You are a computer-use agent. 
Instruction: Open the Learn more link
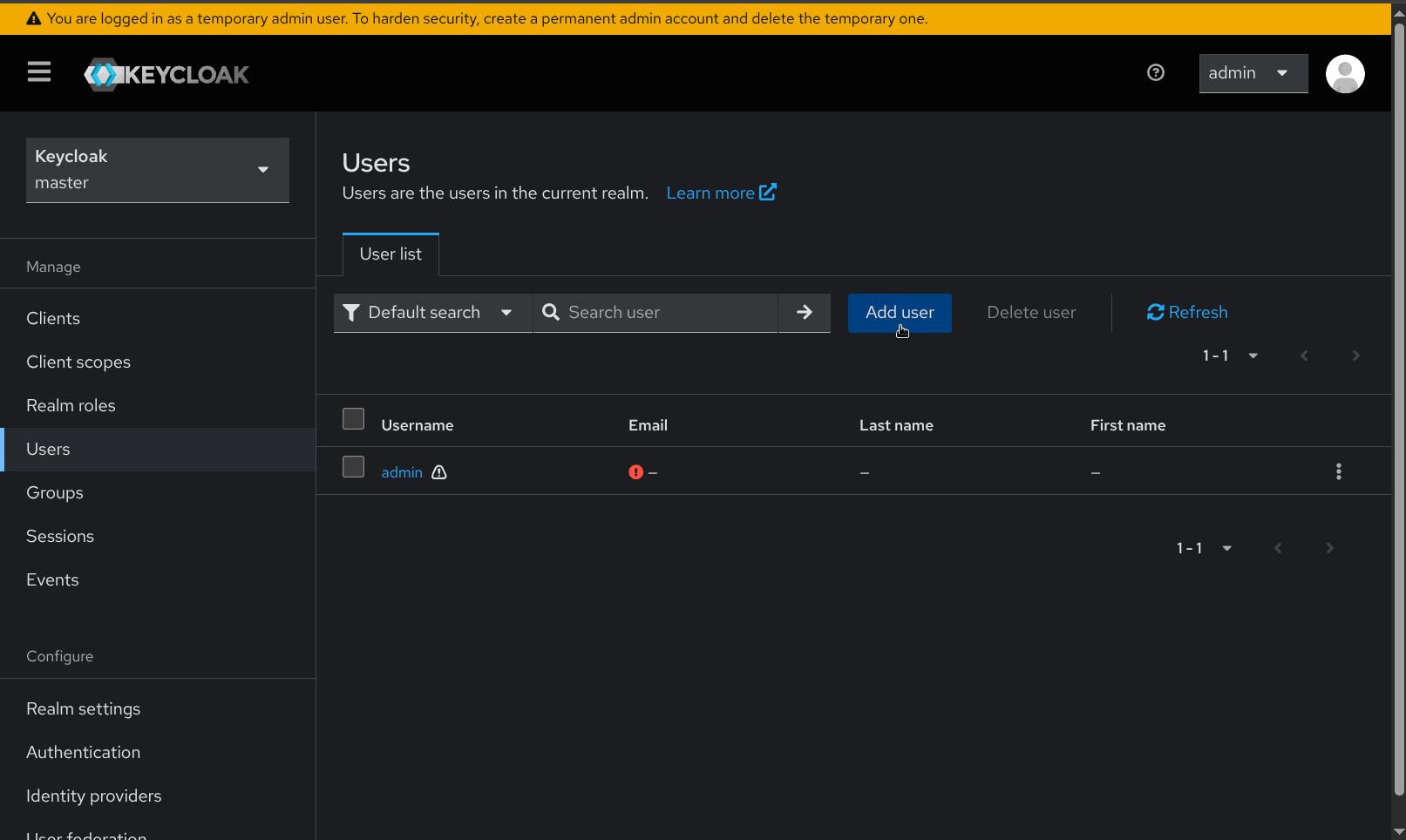tap(721, 193)
